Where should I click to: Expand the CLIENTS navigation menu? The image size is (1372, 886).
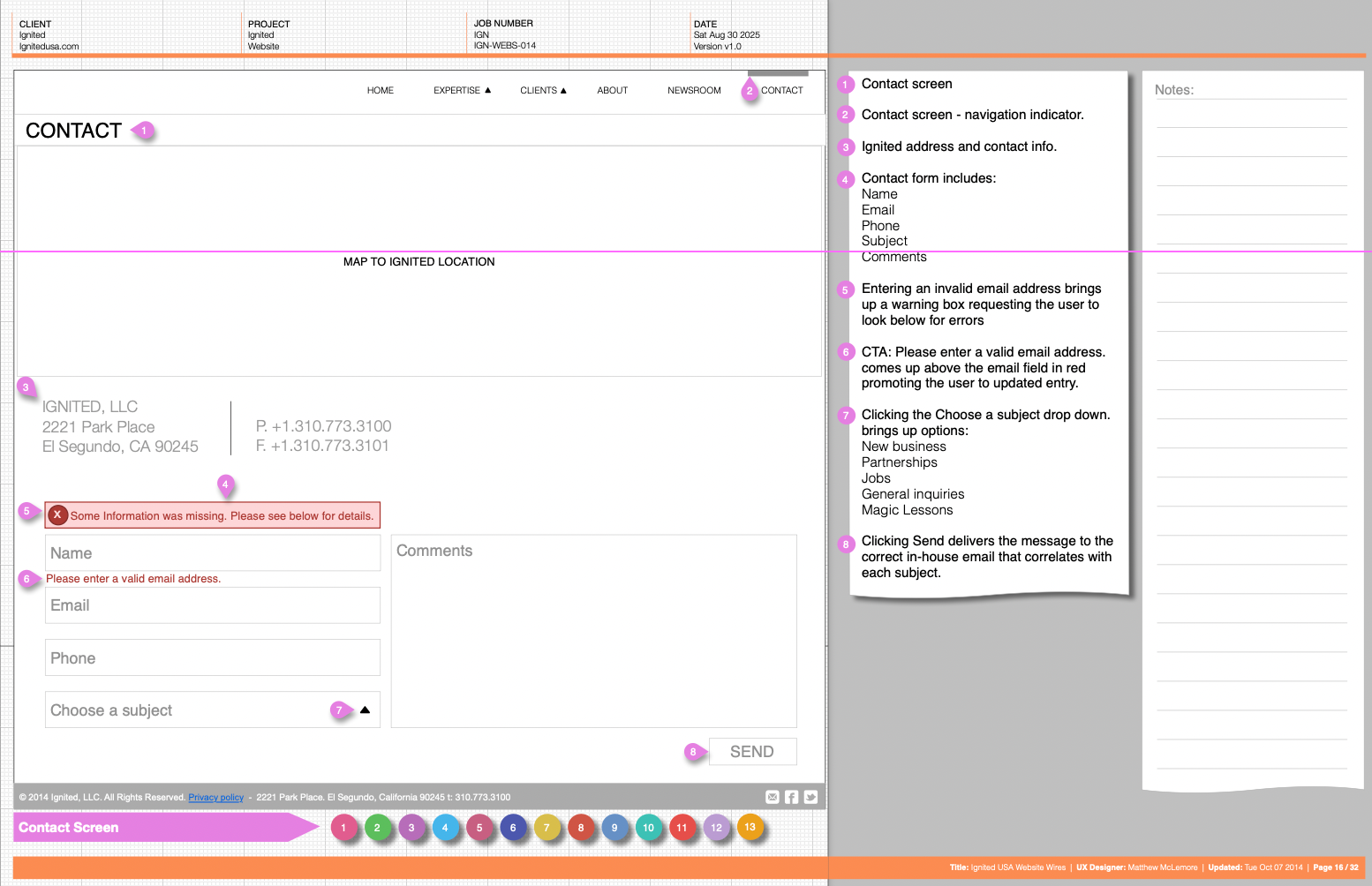tap(543, 90)
